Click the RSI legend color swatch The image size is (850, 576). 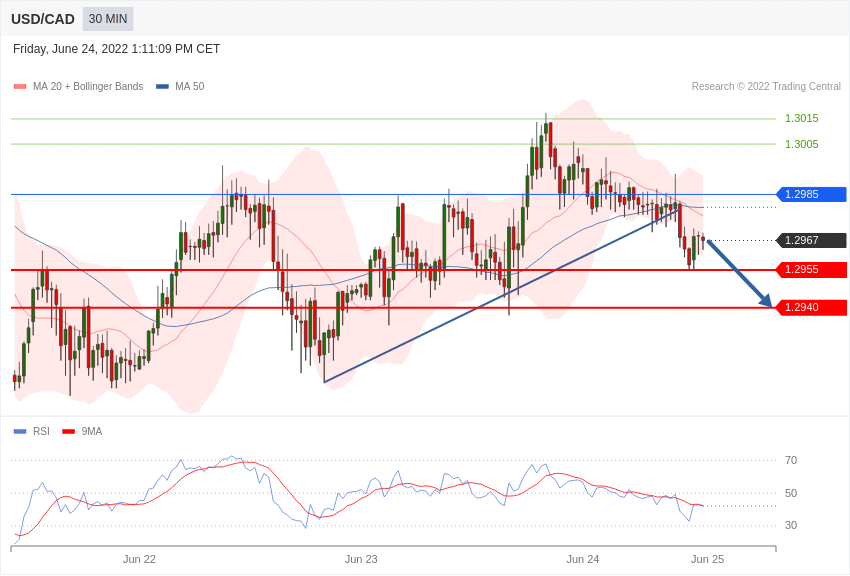coord(20,431)
